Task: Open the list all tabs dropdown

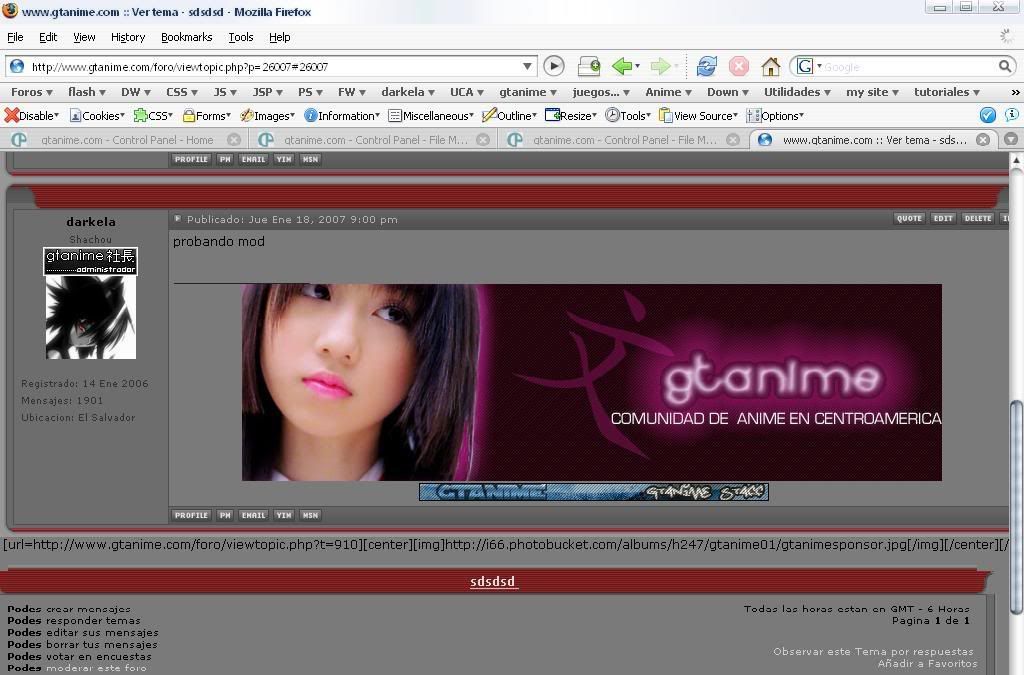Action: pos(1011,139)
